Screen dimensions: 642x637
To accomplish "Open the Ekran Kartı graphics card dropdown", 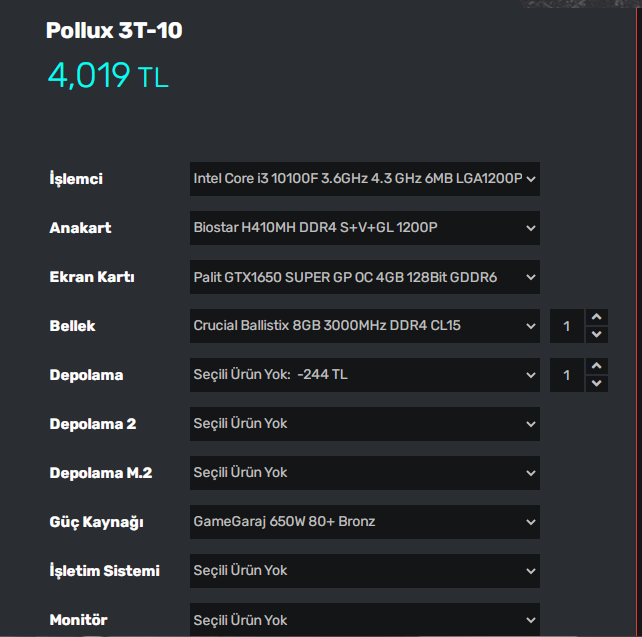I will [365, 277].
